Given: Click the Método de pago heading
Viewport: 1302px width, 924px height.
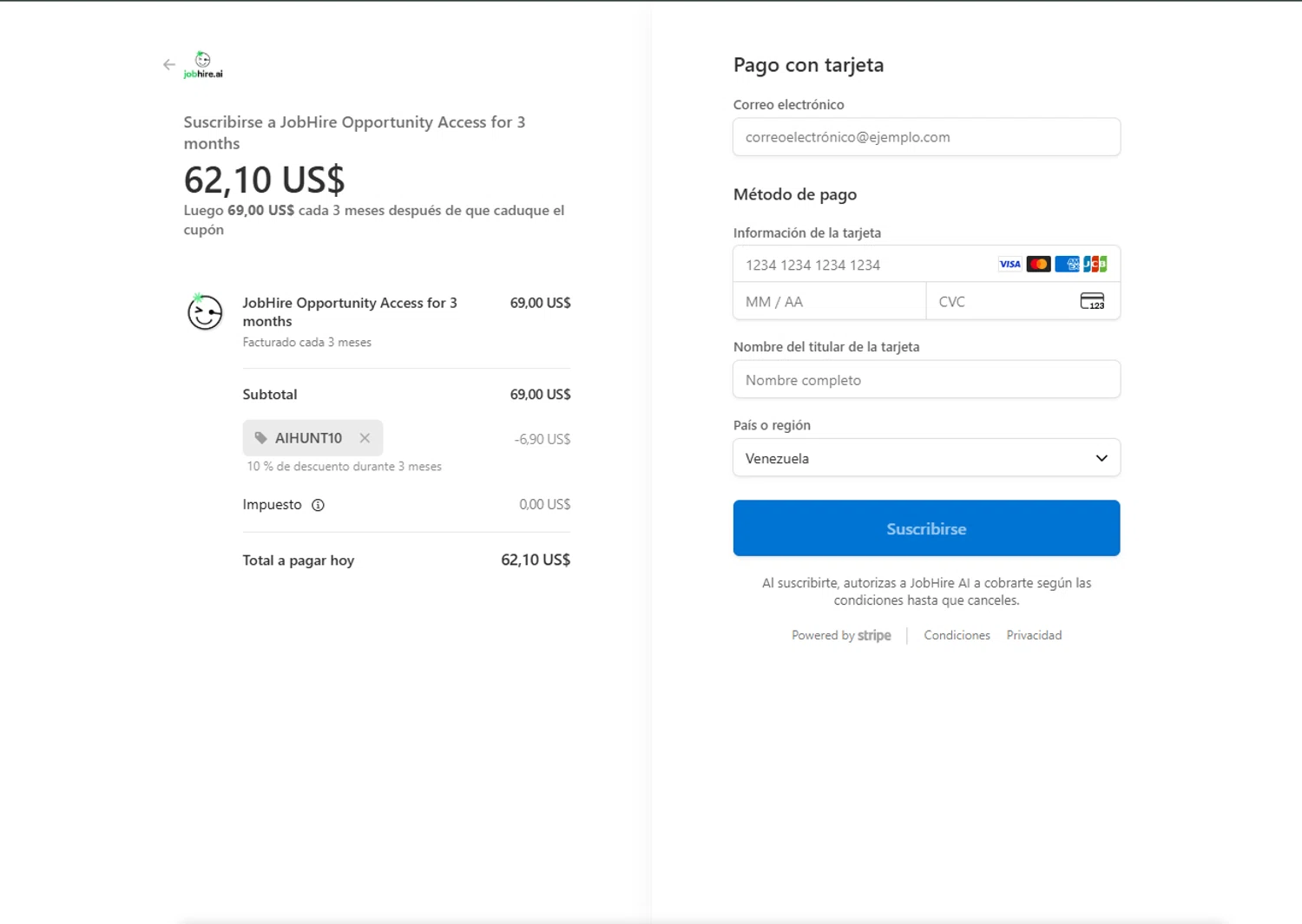Looking at the screenshot, I should click(x=795, y=194).
